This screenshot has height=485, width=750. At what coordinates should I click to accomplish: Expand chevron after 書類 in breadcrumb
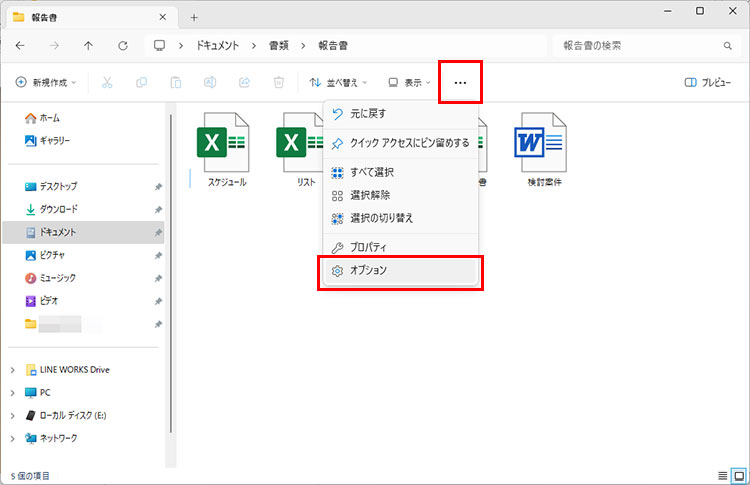tap(303, 46)
